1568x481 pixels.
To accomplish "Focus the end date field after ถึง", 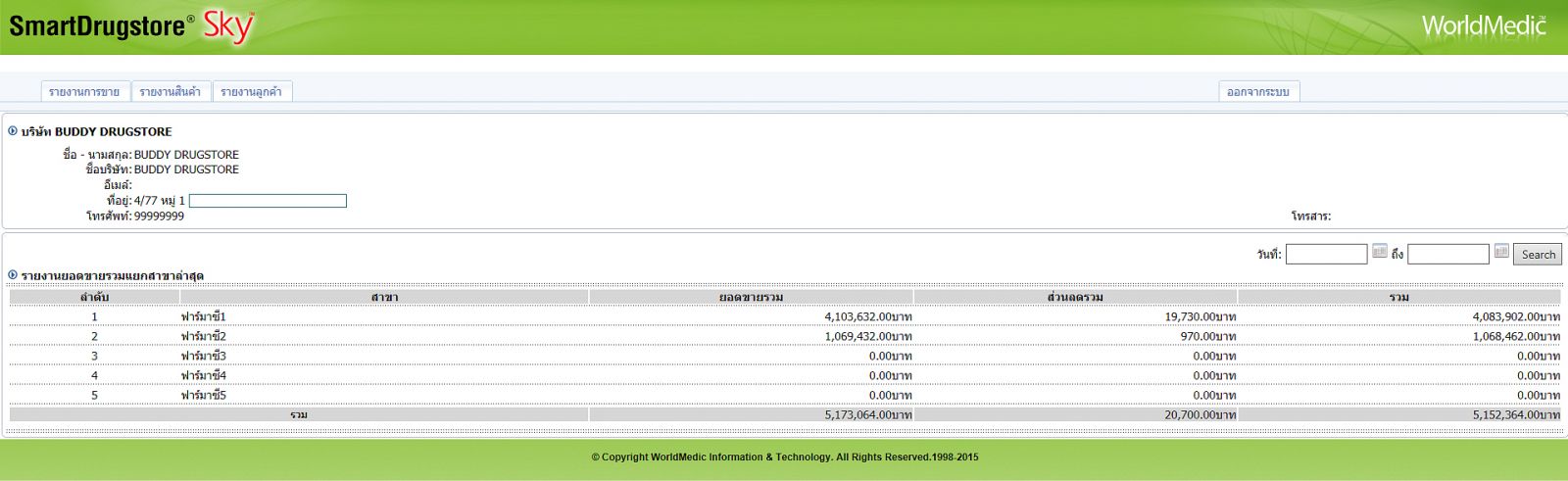I will 1447,255.
